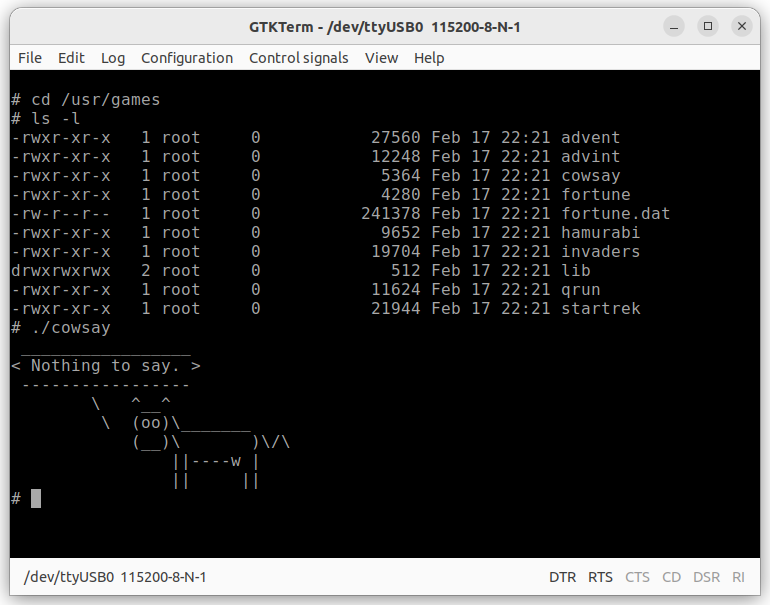Expand the Configuration menu
Viewport: 770px width, 605px height.
pyautogui.click(x=187, y=58)
